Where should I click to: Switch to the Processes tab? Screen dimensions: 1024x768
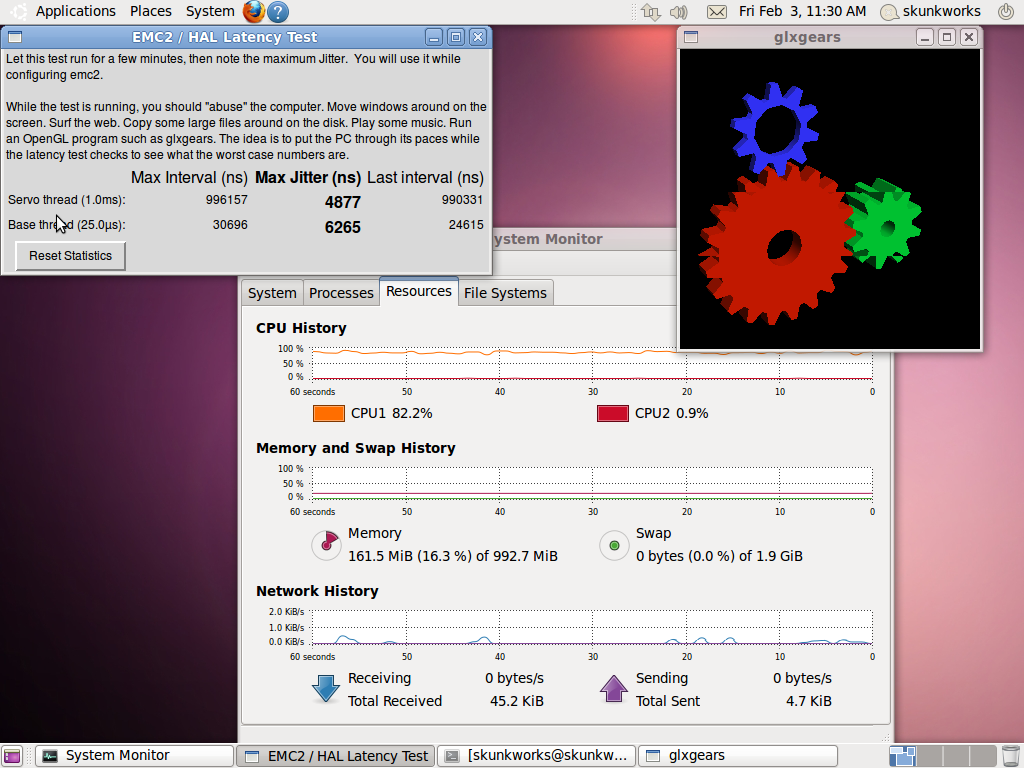click(341, 293)
